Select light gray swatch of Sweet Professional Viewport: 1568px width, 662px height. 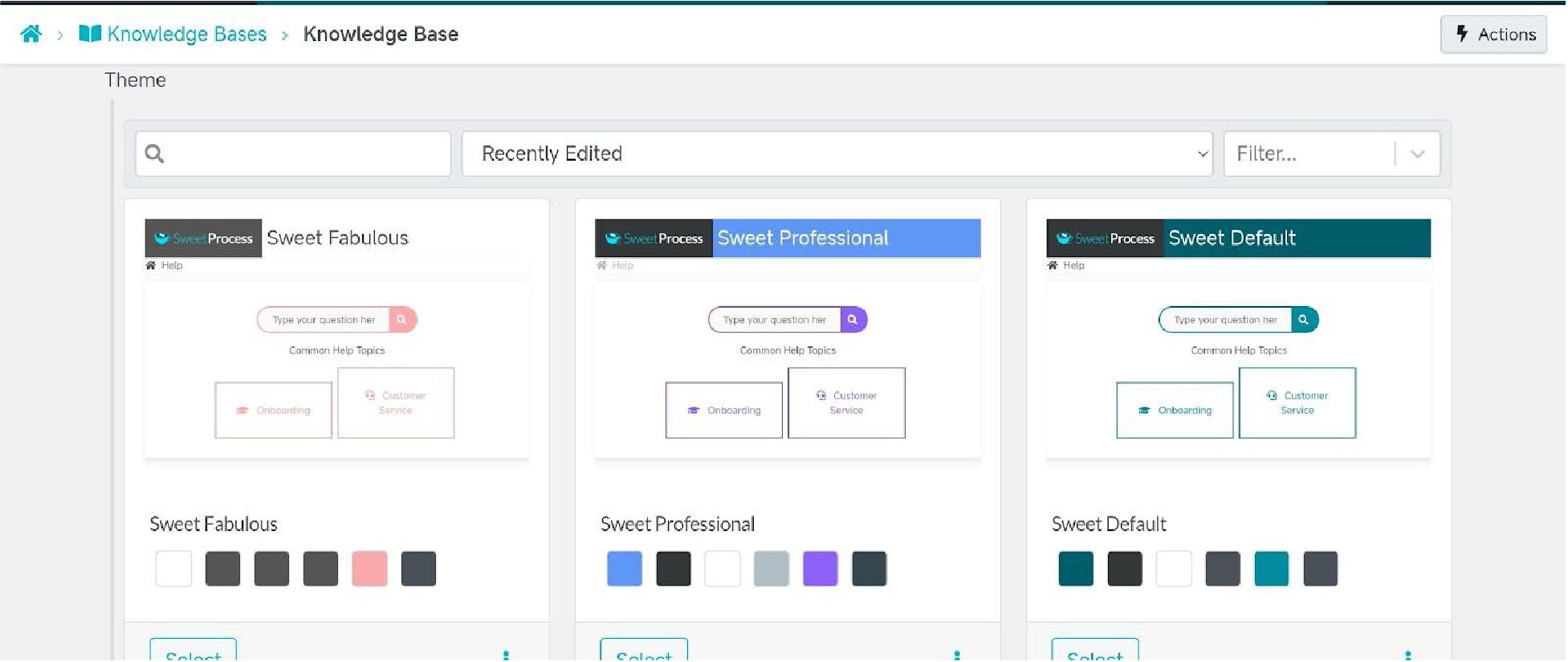pyautogui.click(x=772, y=569)
